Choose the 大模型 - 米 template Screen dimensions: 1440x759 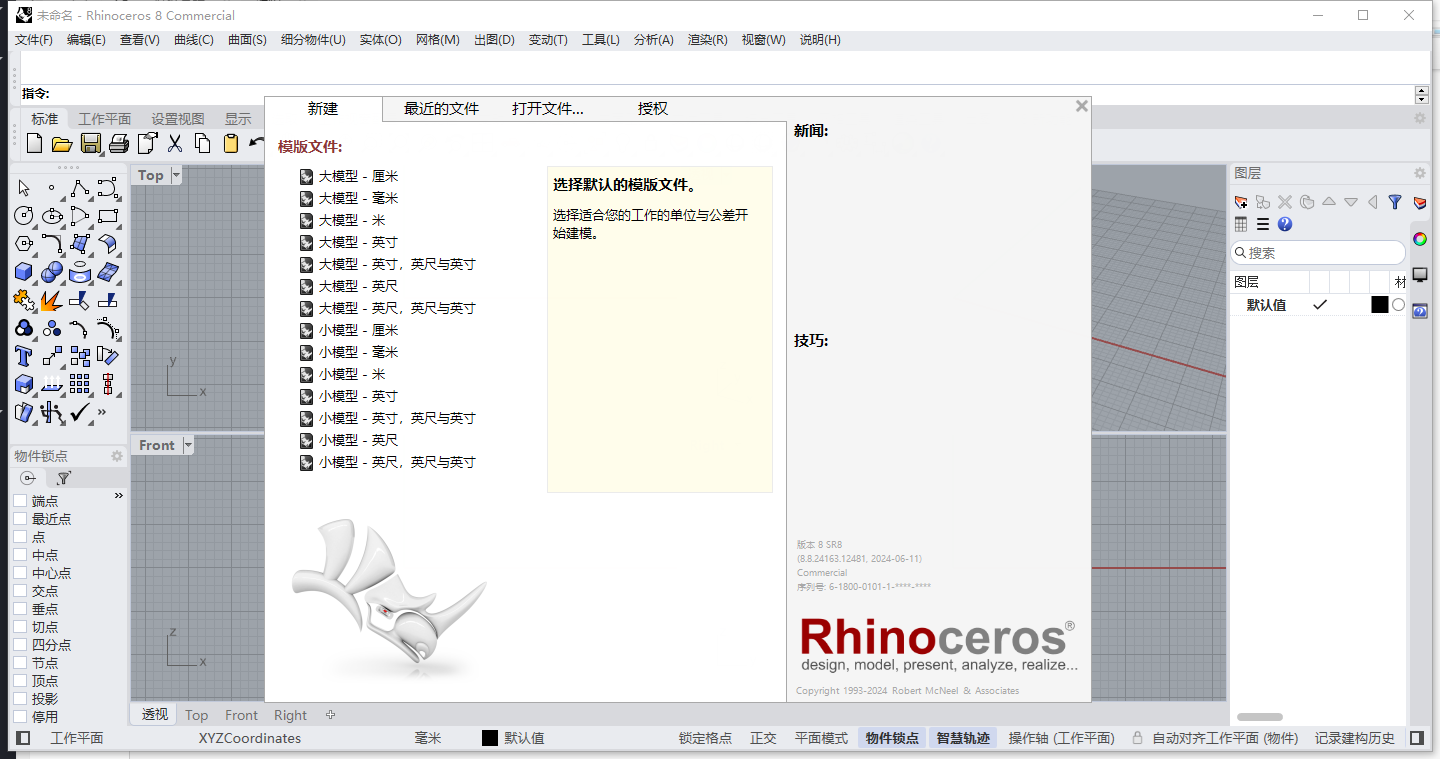(x=342, y=220)
